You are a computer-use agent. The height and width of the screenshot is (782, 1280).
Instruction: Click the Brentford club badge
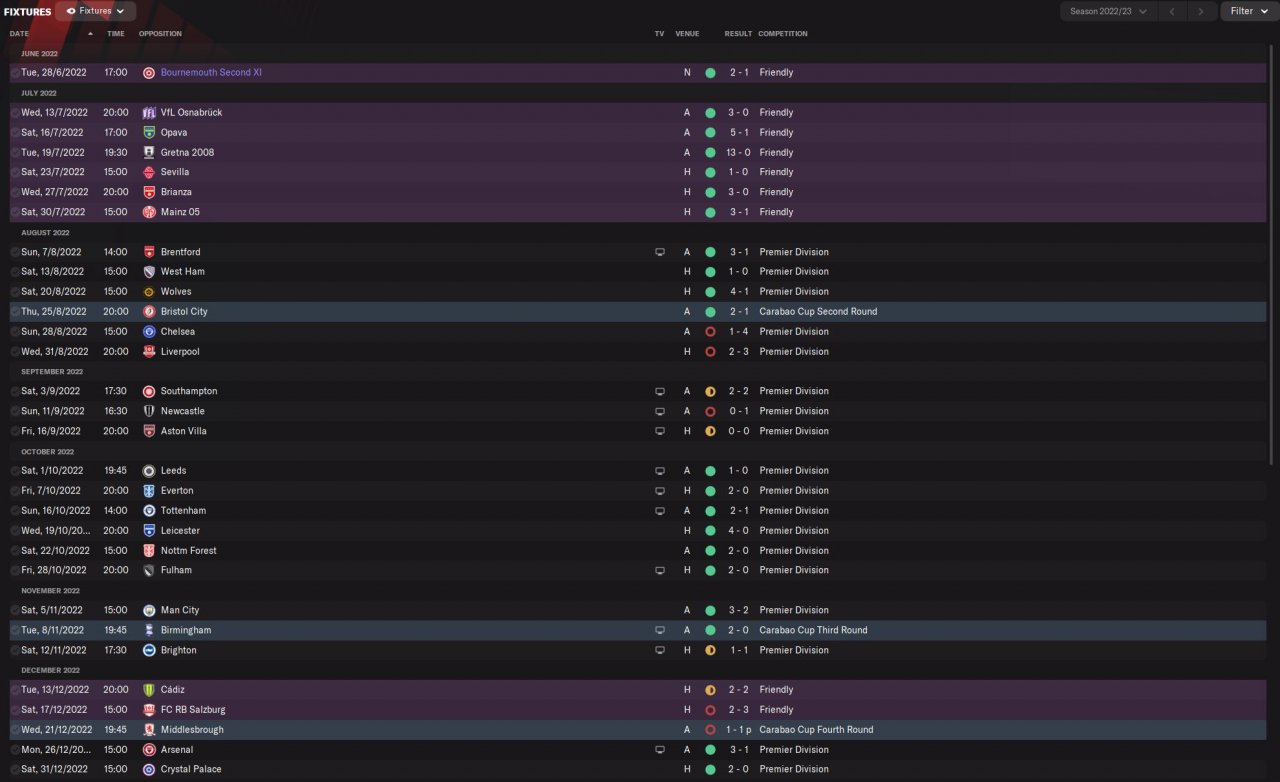pyautogui.click(x=149, y=252)
